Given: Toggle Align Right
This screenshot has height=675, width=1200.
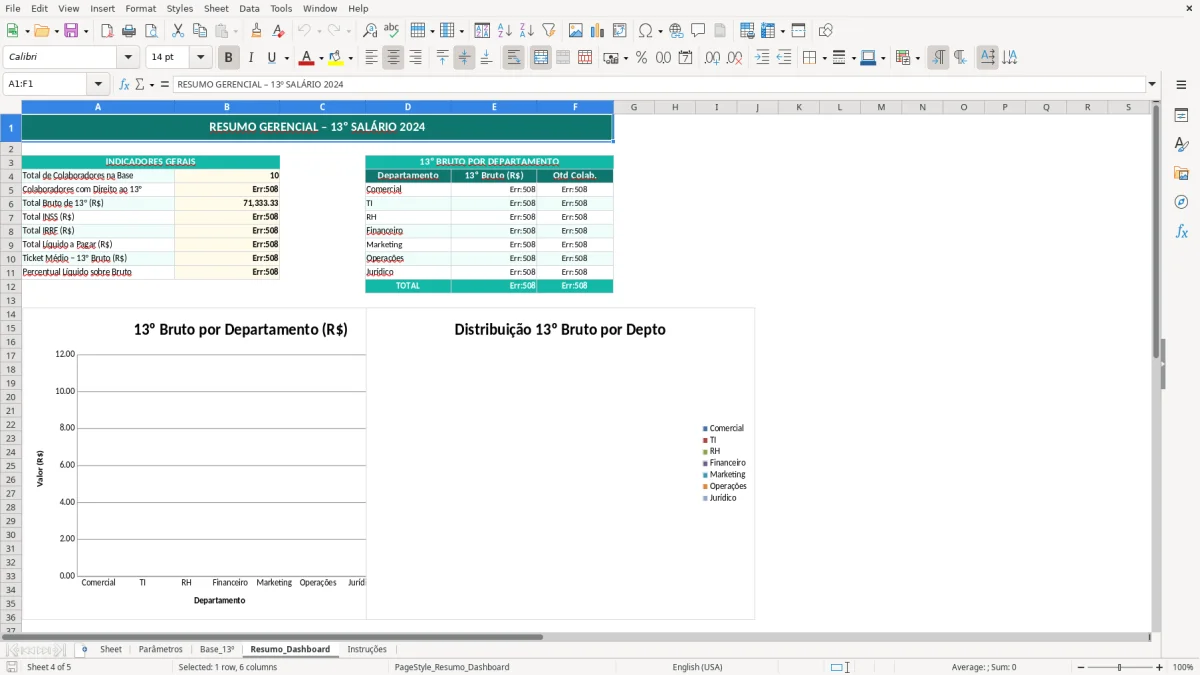Looking at the screenshot, I should tap(415, 58).
